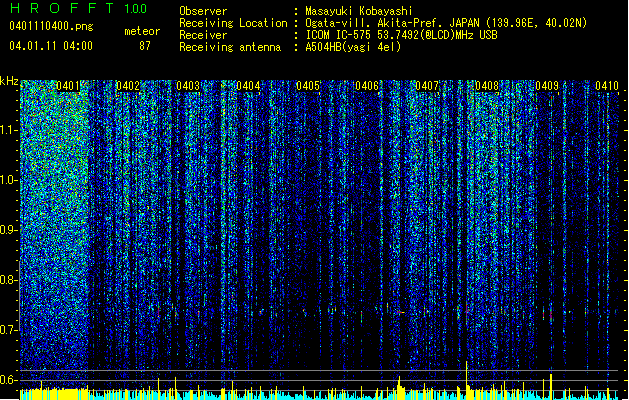The width and height of the screenshot is (629, 400).
Task: Click the 0404 time marker
Action: pos(248,86)
